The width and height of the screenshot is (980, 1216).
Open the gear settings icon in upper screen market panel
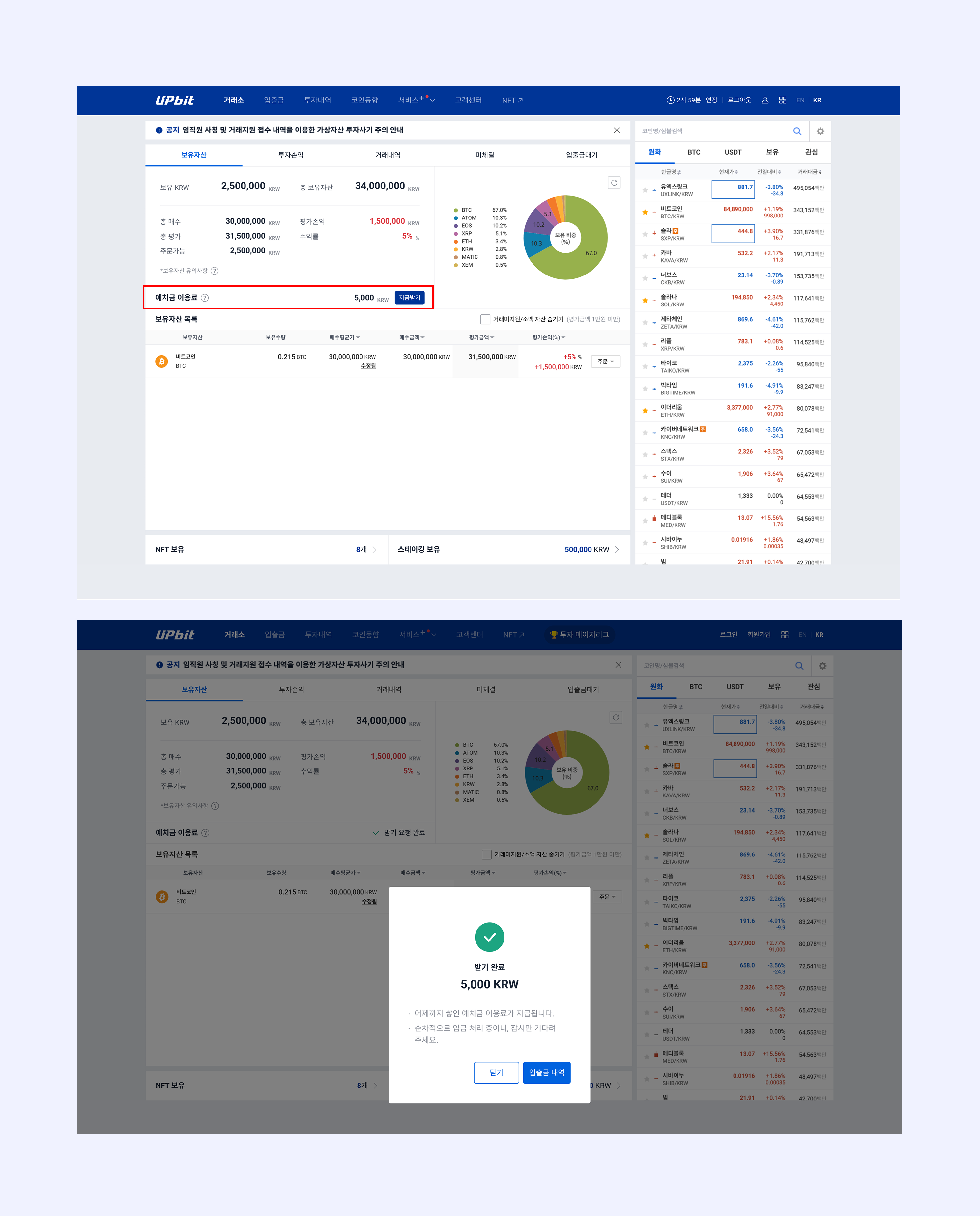820,131
